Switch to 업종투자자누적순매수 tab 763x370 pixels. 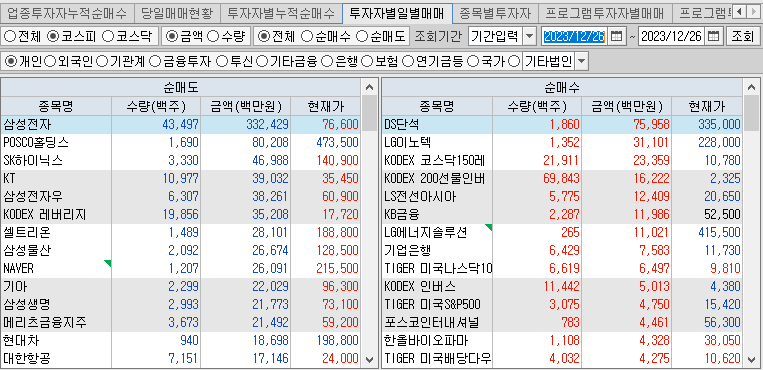pyautogui.click(x=66, y=13)
